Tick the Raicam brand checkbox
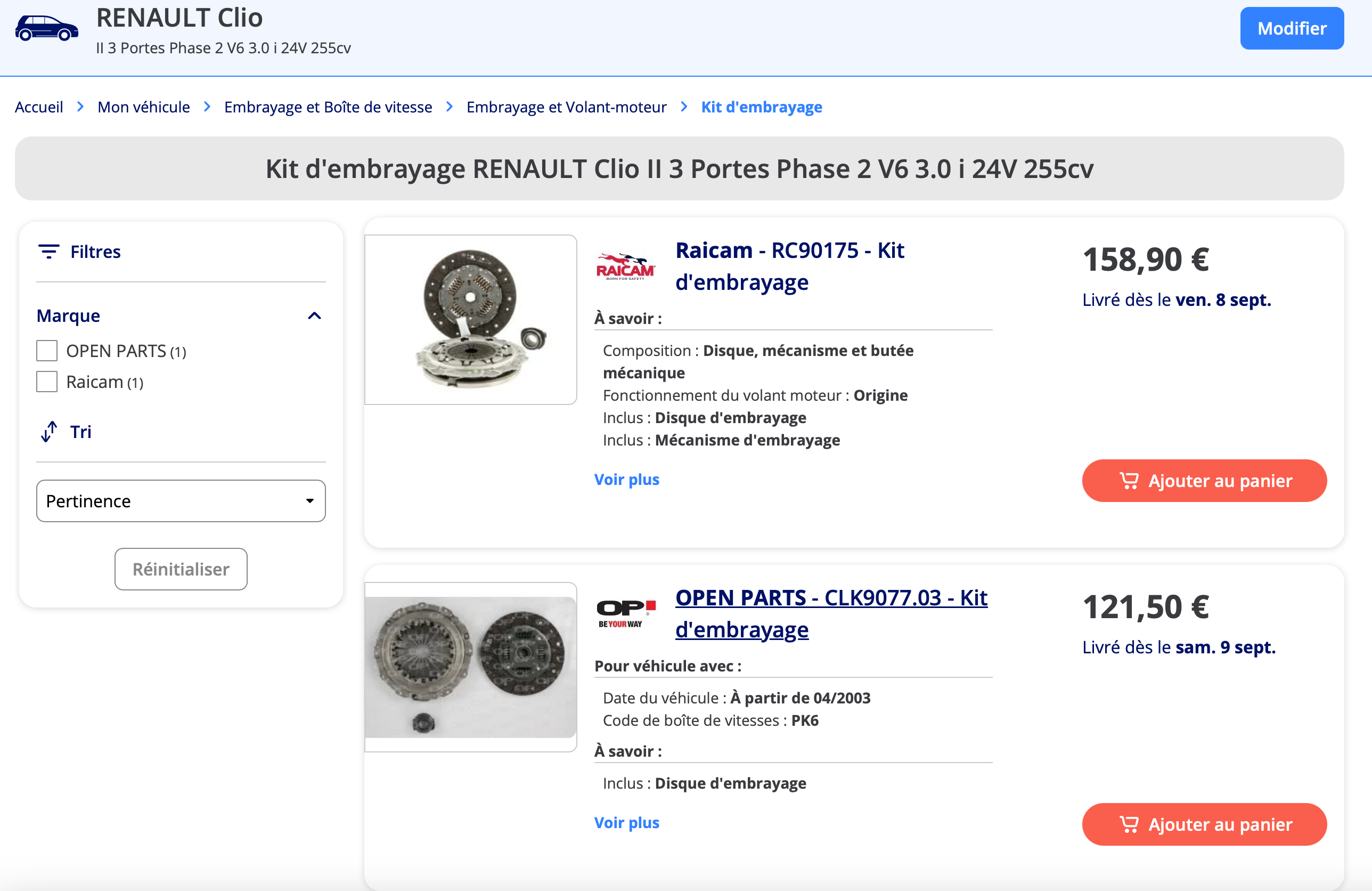This screenshot has height=891, width=1372. coord(47,382)
